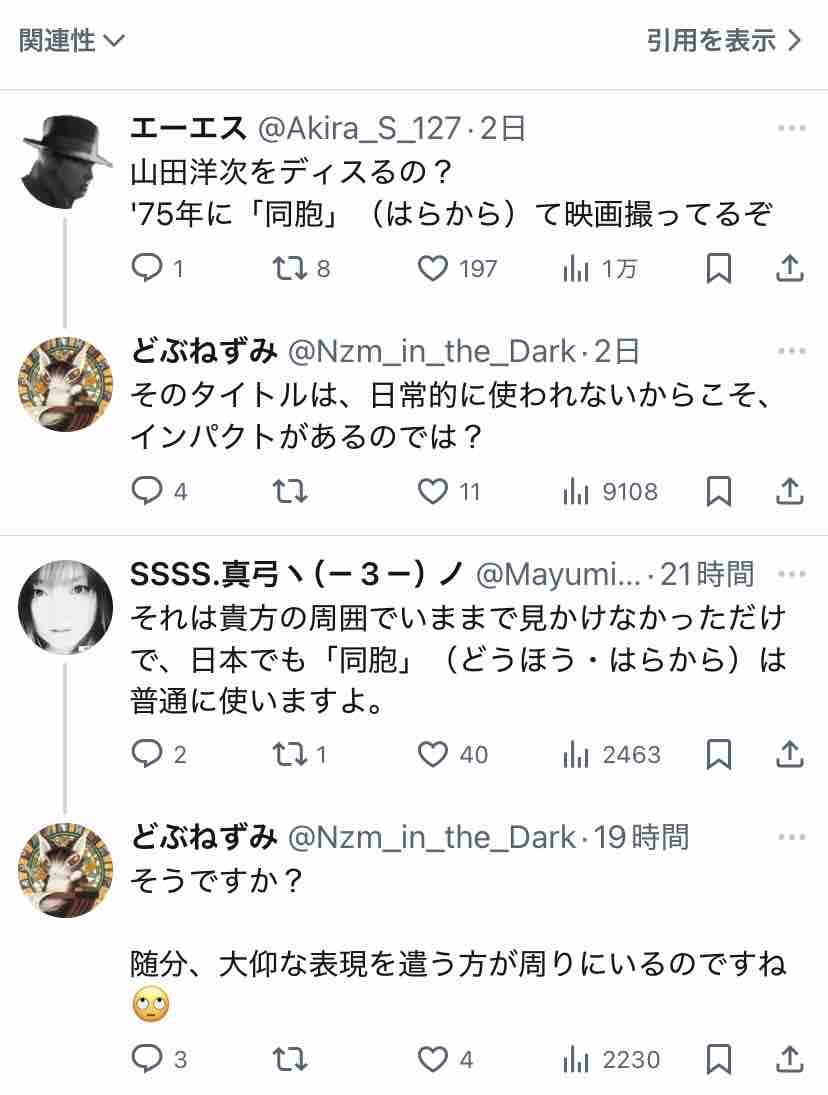Reply to どぶねずみ's tweet with 4 replies
The width and height of the screenshot is (828, 1095).
coord(147,492)
